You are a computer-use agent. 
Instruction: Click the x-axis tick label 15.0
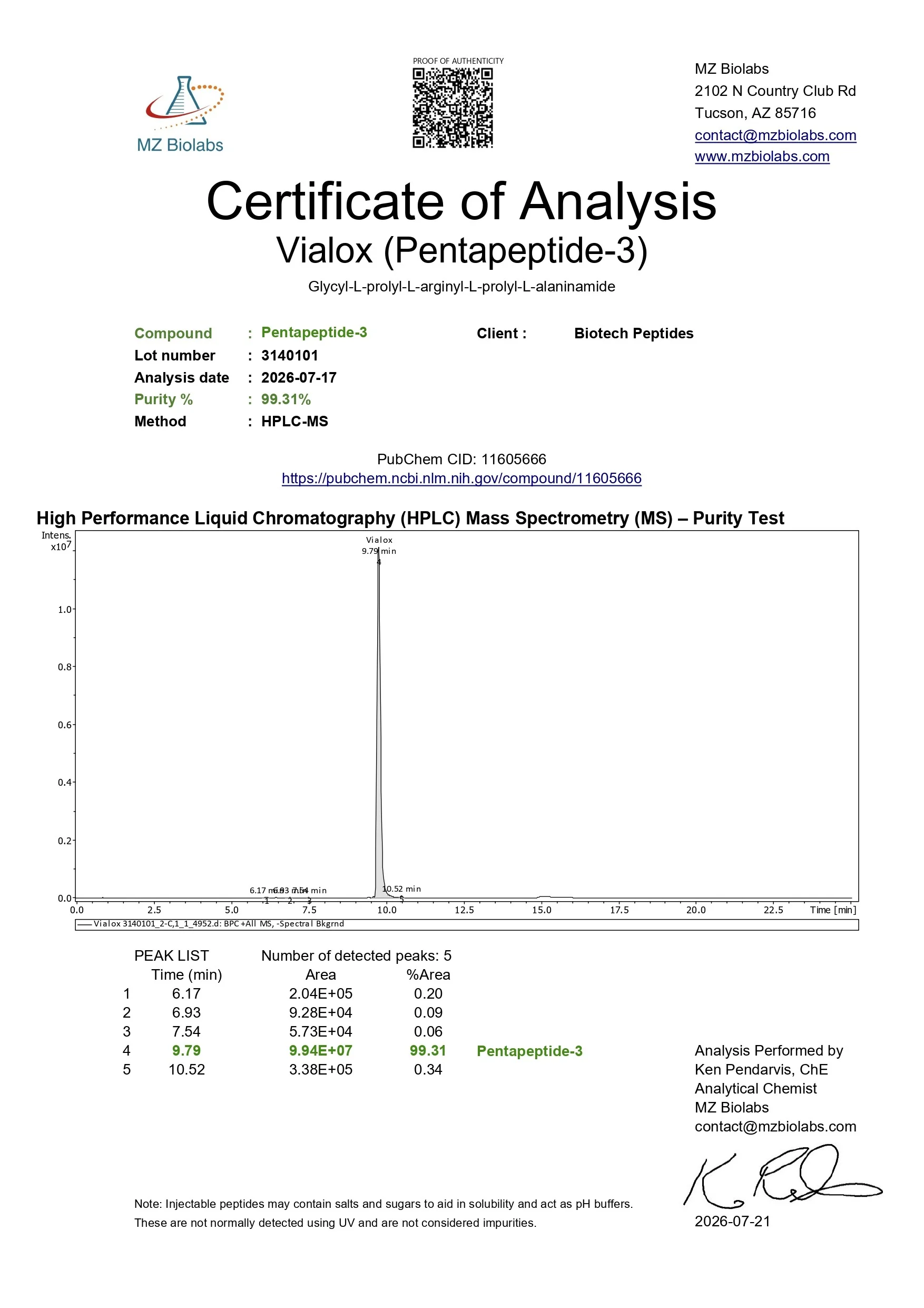pos(542,910)
